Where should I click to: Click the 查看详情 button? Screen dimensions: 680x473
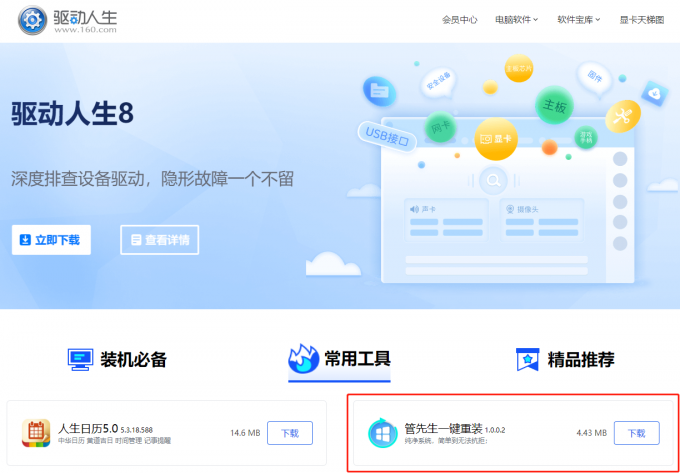[160, 240]
